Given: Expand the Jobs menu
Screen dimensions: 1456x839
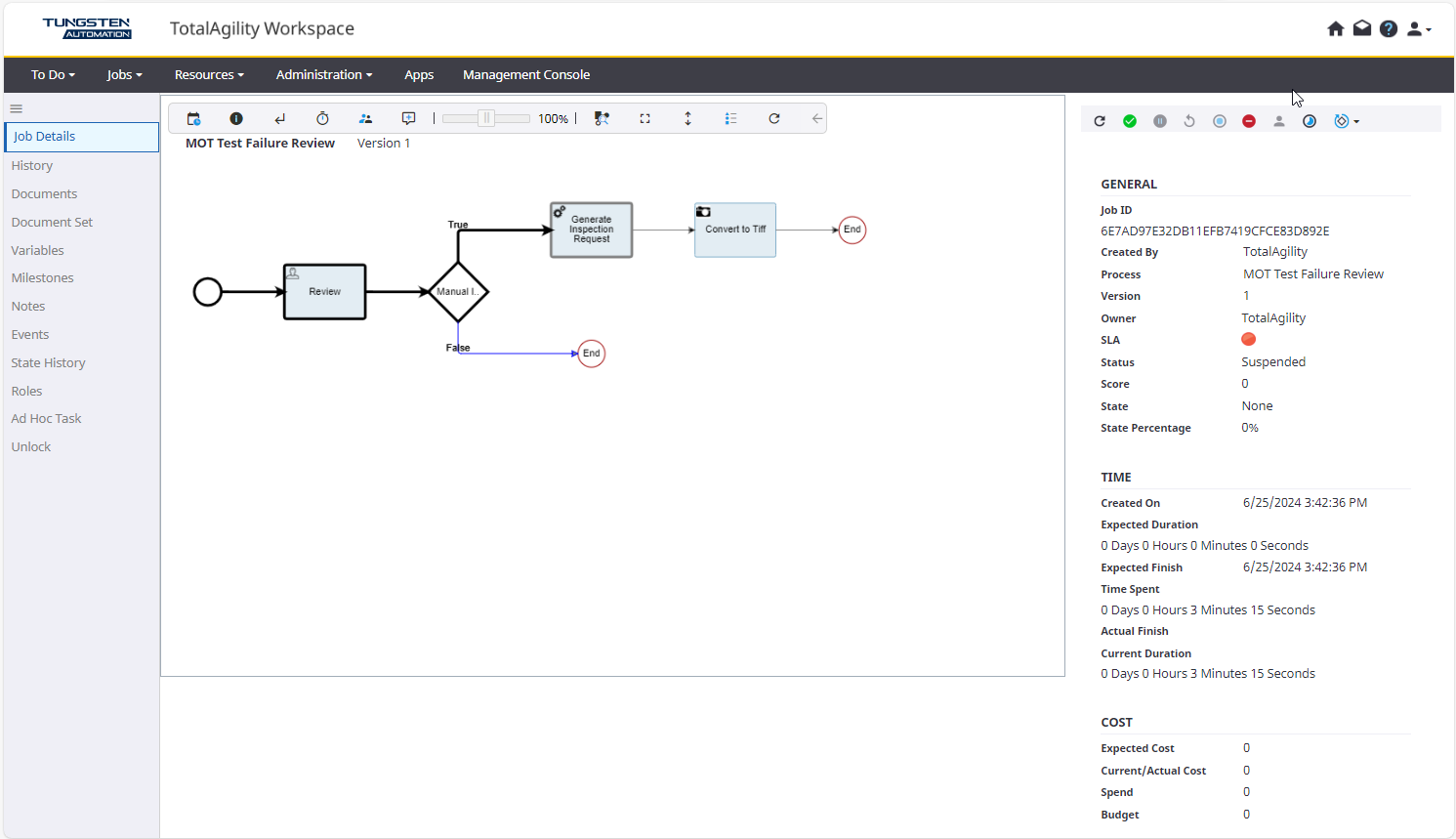Looking at the screenshot, I should pos(124,75).
